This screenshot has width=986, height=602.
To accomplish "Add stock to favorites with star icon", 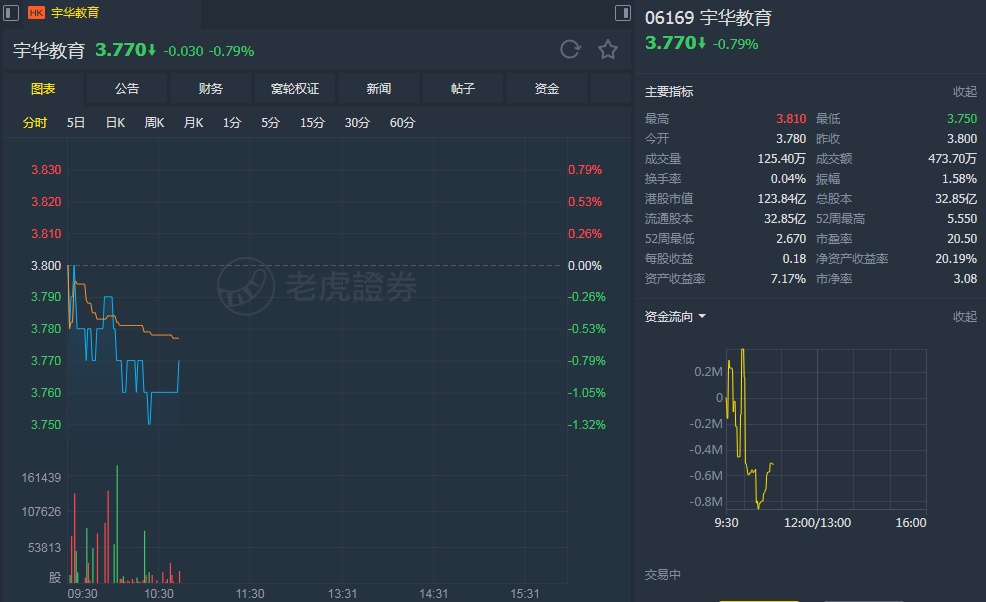I will 607,50.
